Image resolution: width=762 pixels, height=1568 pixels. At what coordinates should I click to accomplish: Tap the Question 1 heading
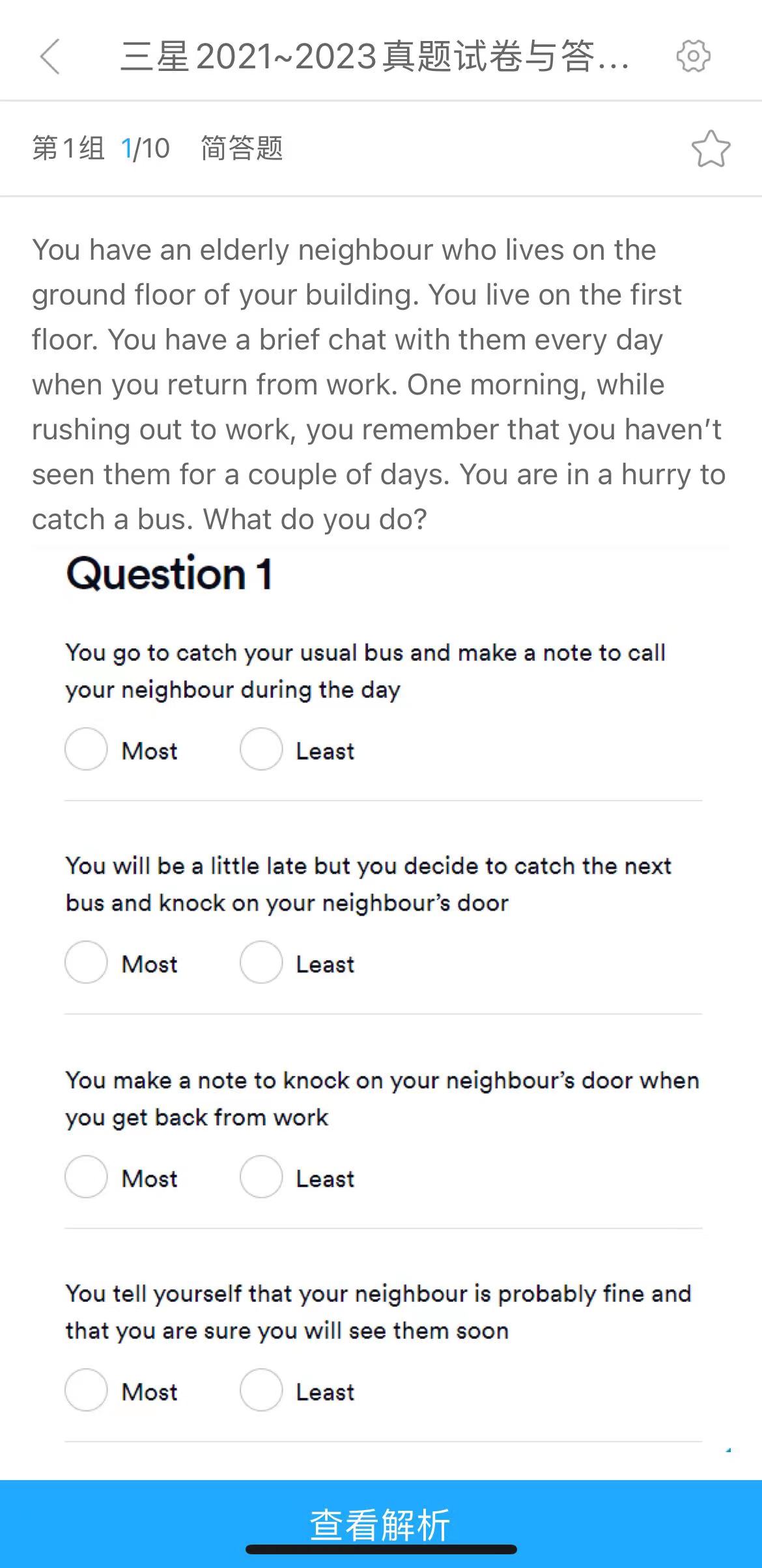point(169,574)
